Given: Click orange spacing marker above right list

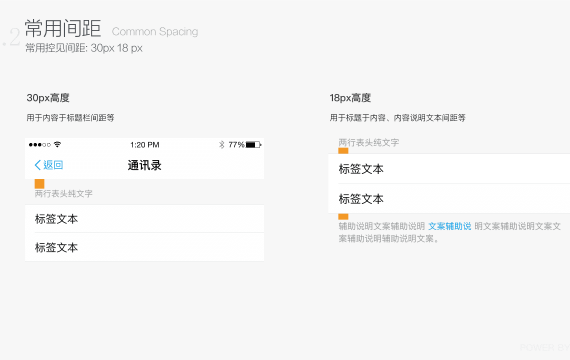Looking at the screenshot, I should tap(343, 151).
